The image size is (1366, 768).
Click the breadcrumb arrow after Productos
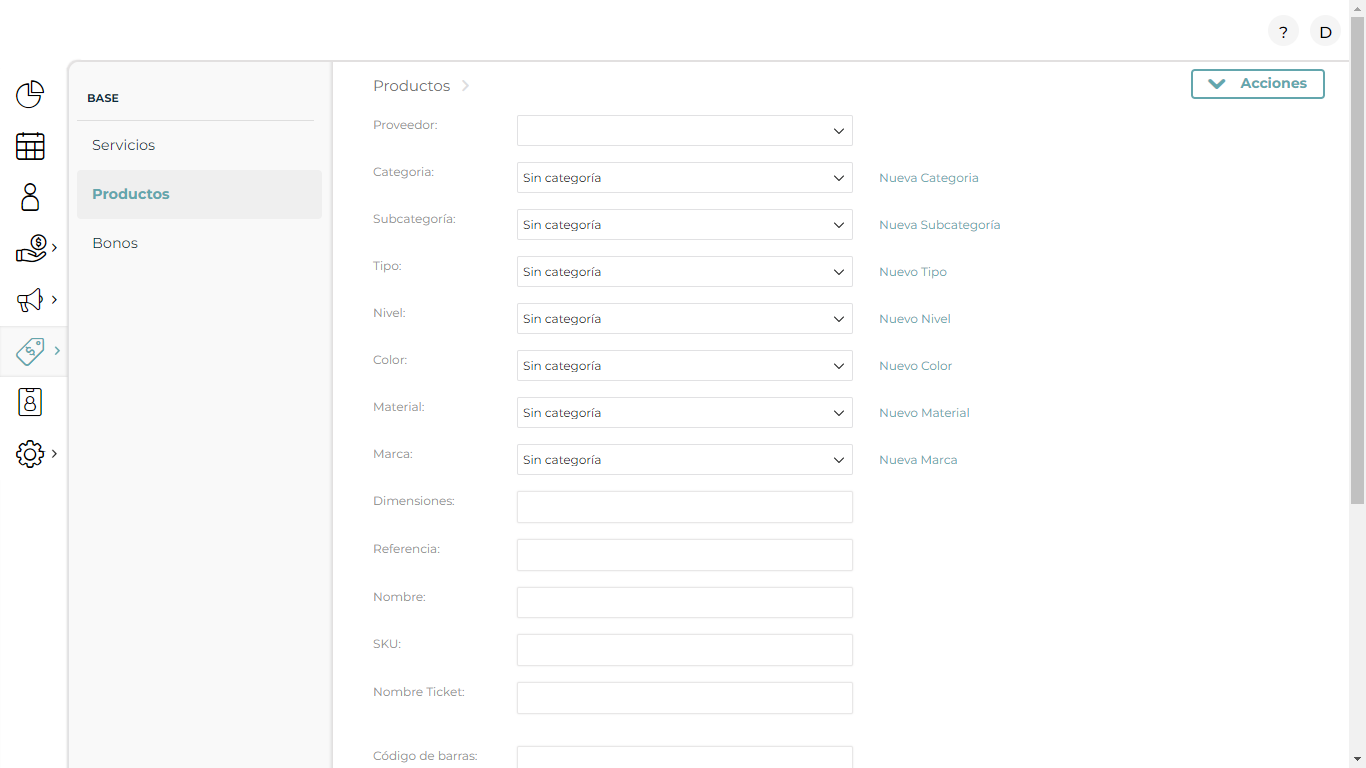click(465, 86)
